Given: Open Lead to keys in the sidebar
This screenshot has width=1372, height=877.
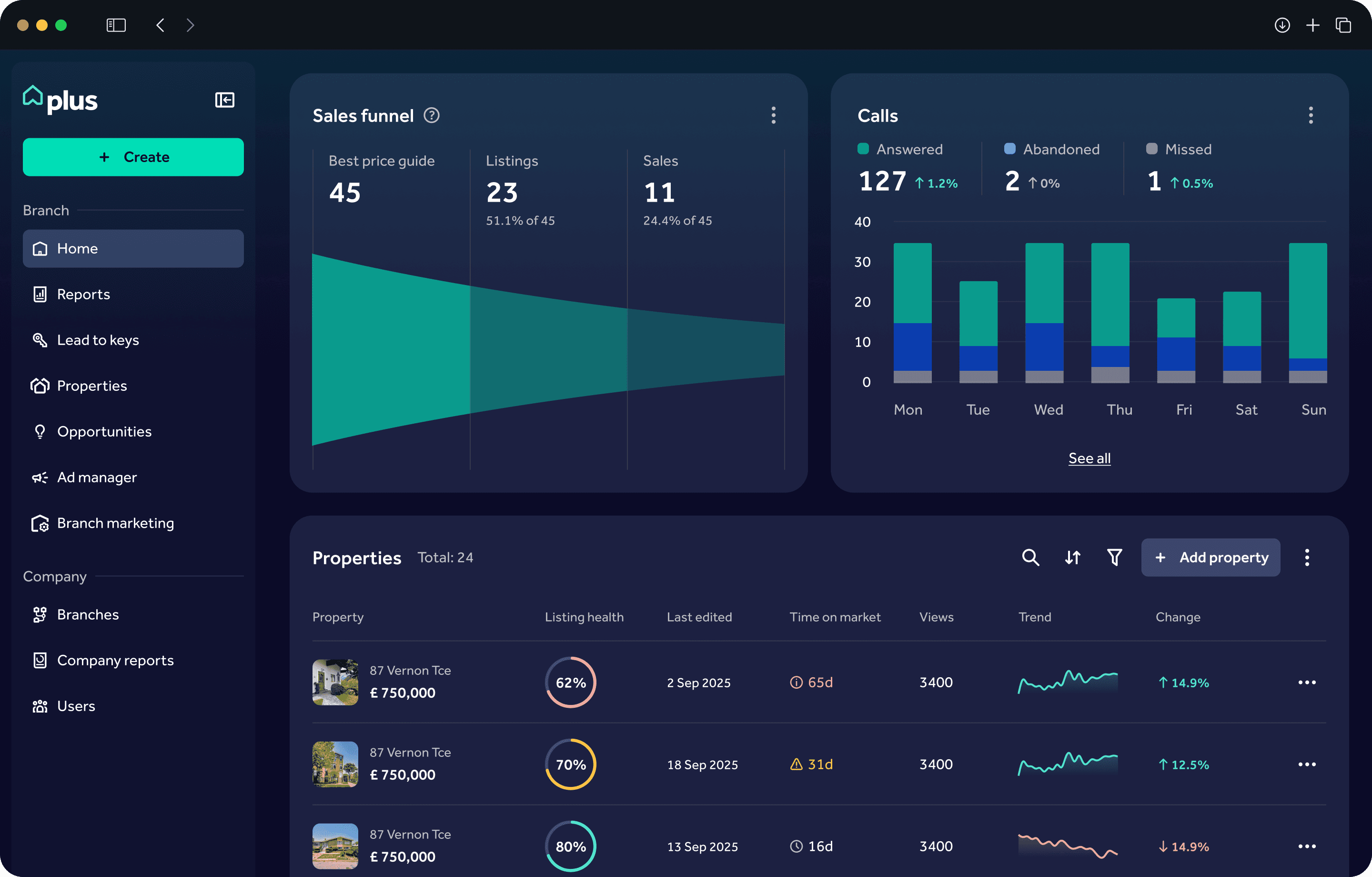Looking at the screenshot, I should pos(98,340).
